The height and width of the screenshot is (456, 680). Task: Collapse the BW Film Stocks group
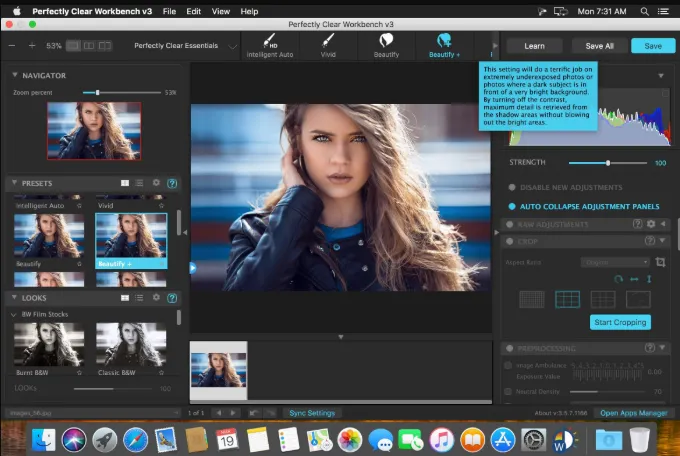[x=13, y=314]
